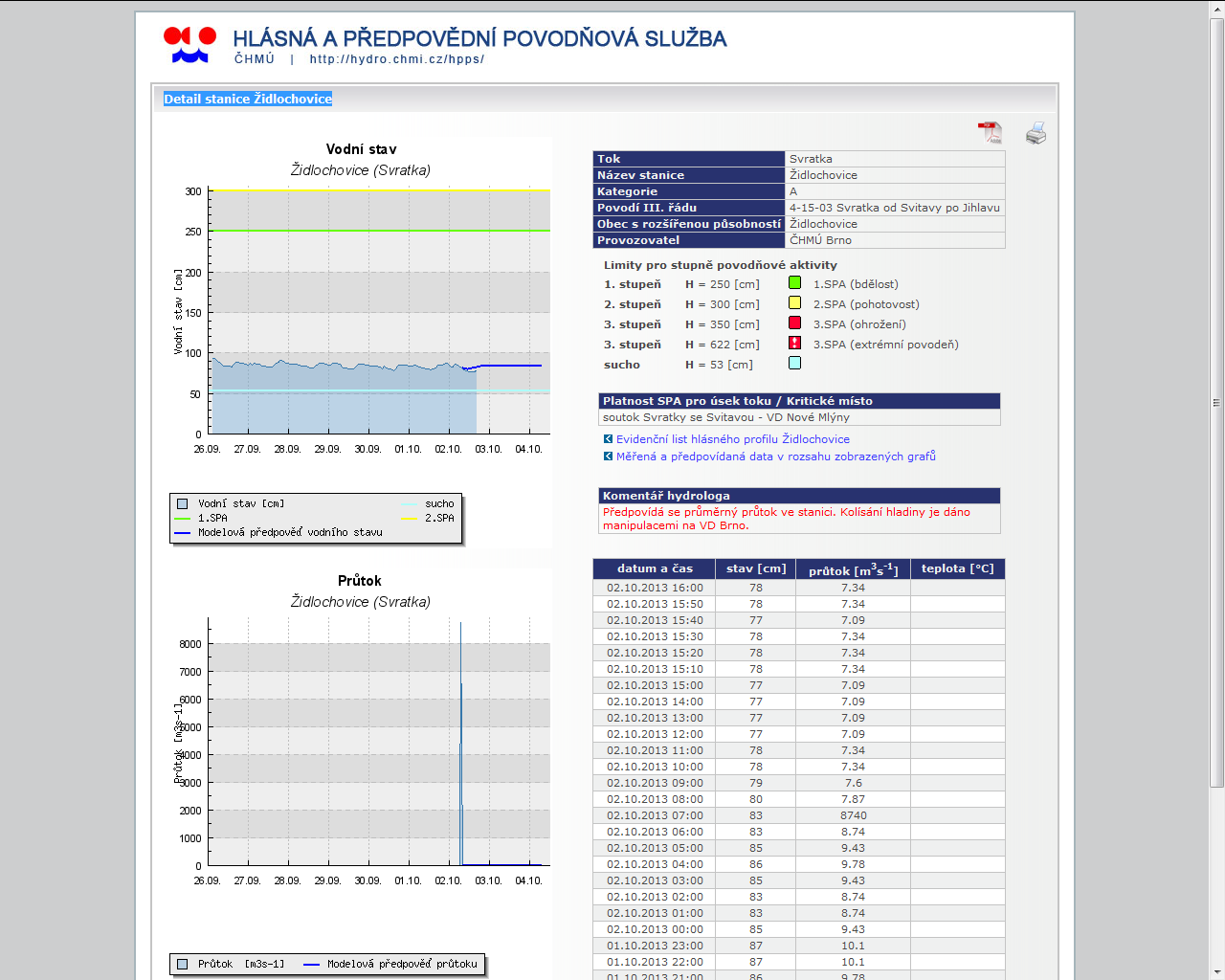Click '4-15-03 Svratka od Svitavy po Jihlavu'
The image size is (1225, 980).
[x=894, y=208]
